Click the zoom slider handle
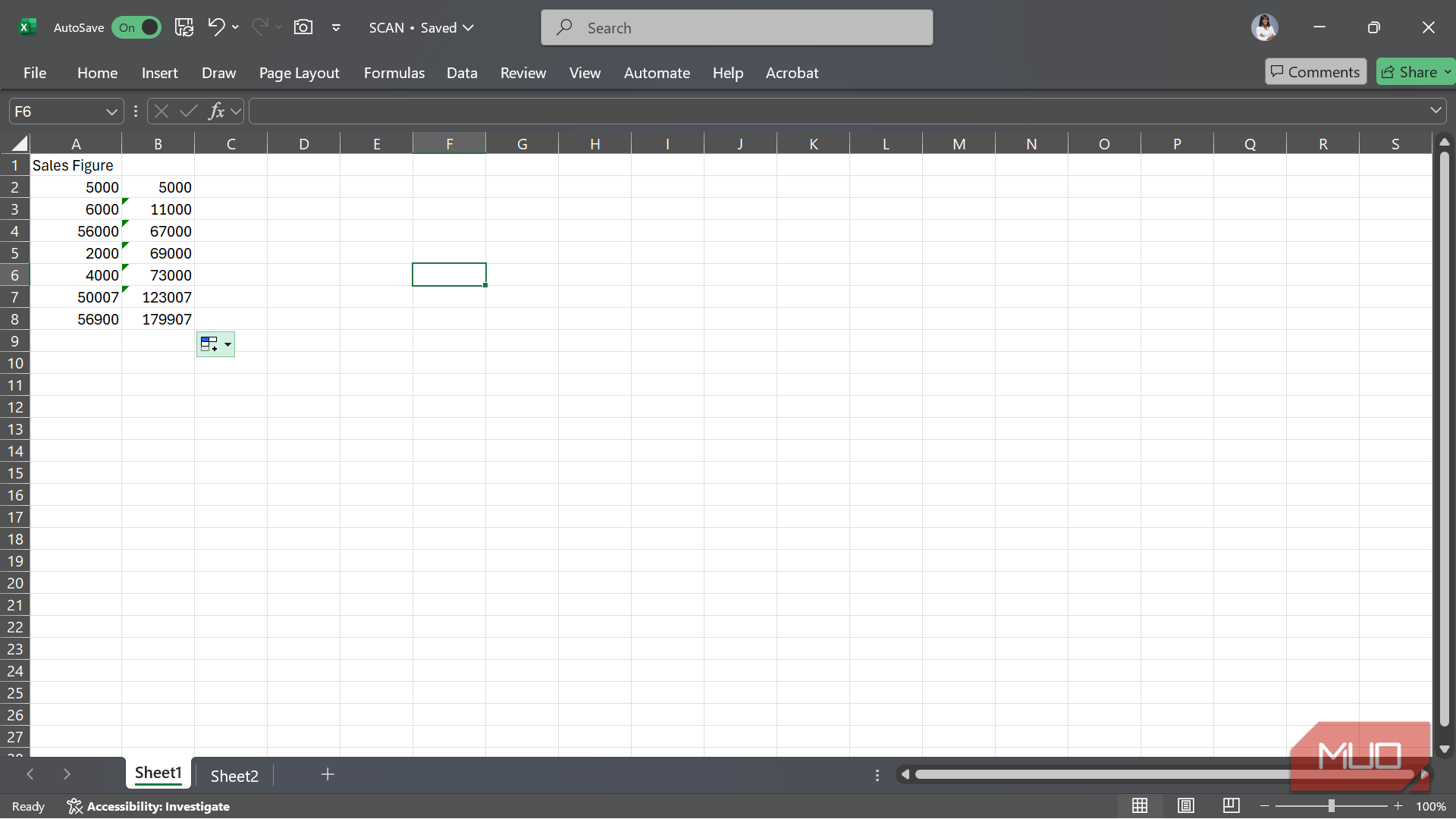This screenshot has height=819, width=1456. (x=1332, y=806)
